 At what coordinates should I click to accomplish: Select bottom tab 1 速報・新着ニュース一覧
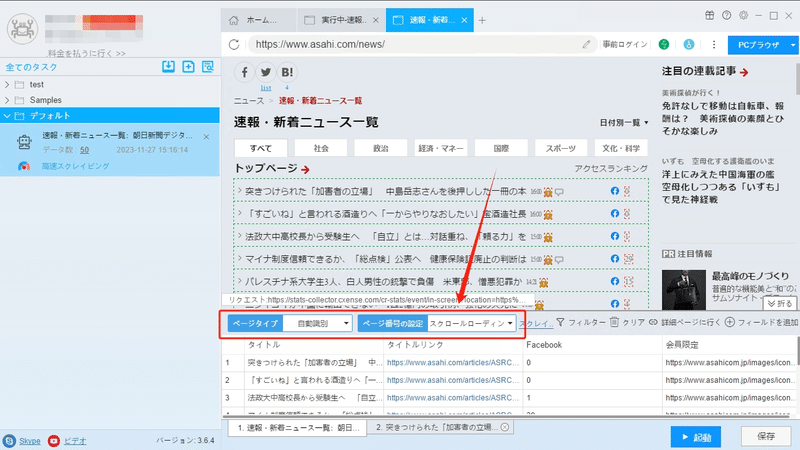coord(298,428)
